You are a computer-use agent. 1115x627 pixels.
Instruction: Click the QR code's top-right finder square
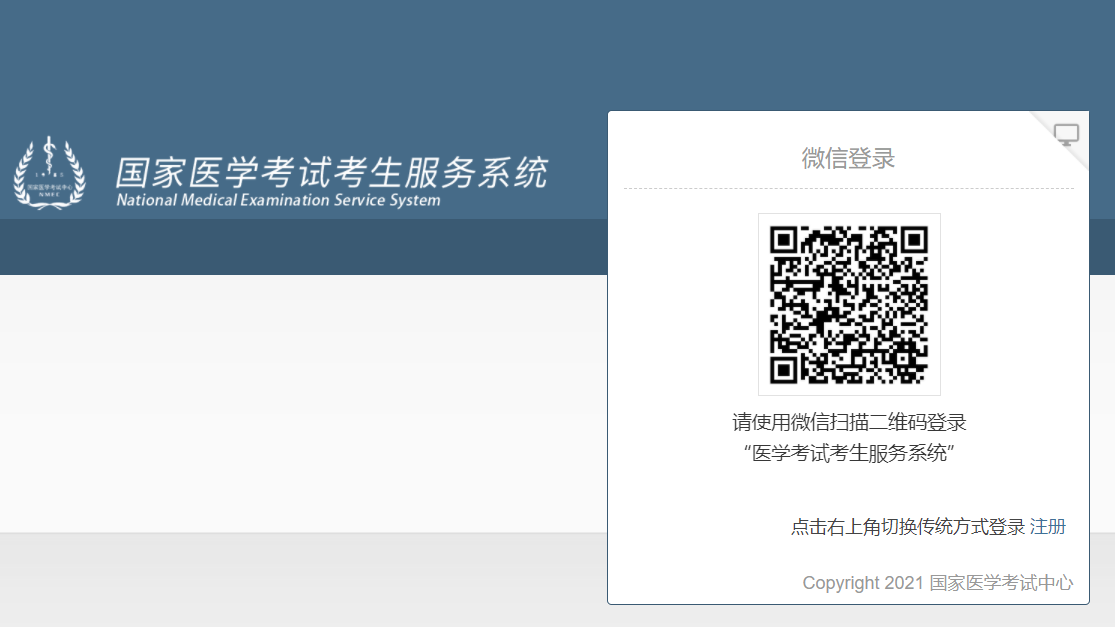click(x=914, y=240)
